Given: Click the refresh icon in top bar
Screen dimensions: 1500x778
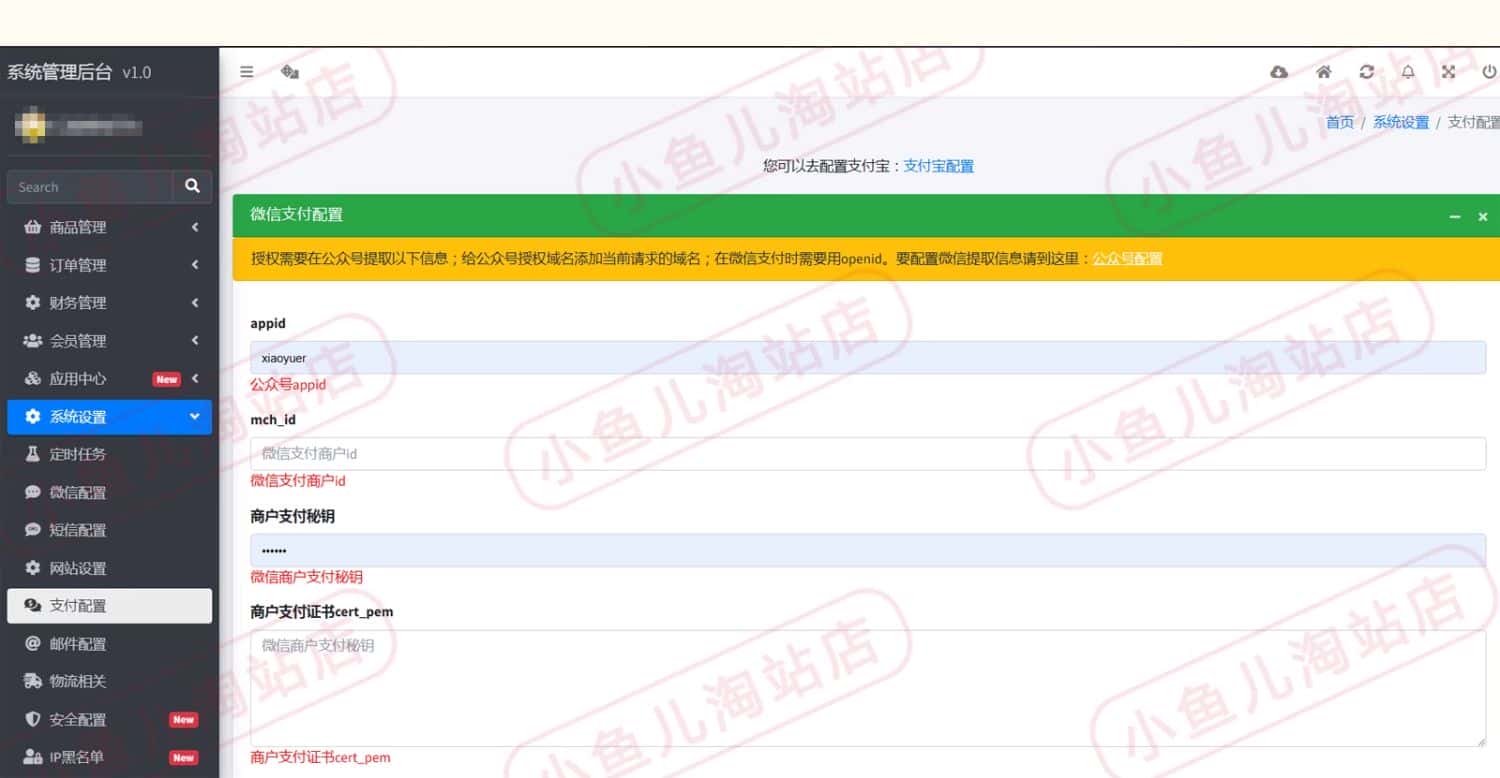Looking at the screenshot, I should (x=1366, y=72).
